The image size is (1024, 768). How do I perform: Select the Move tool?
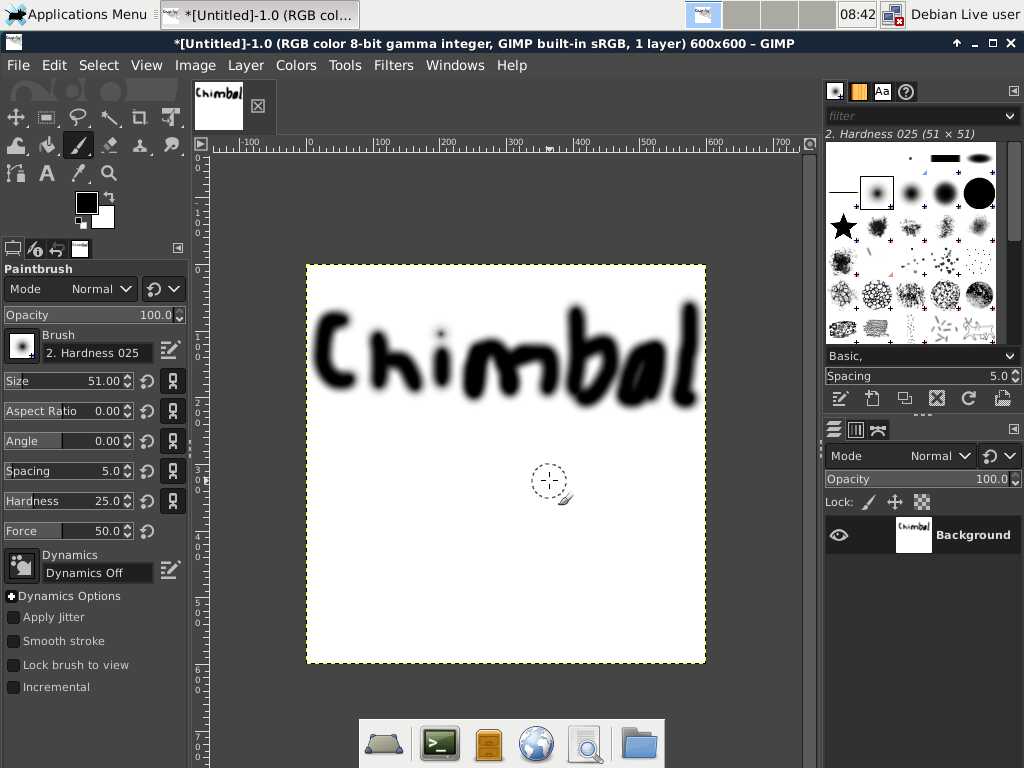[16, 118]
